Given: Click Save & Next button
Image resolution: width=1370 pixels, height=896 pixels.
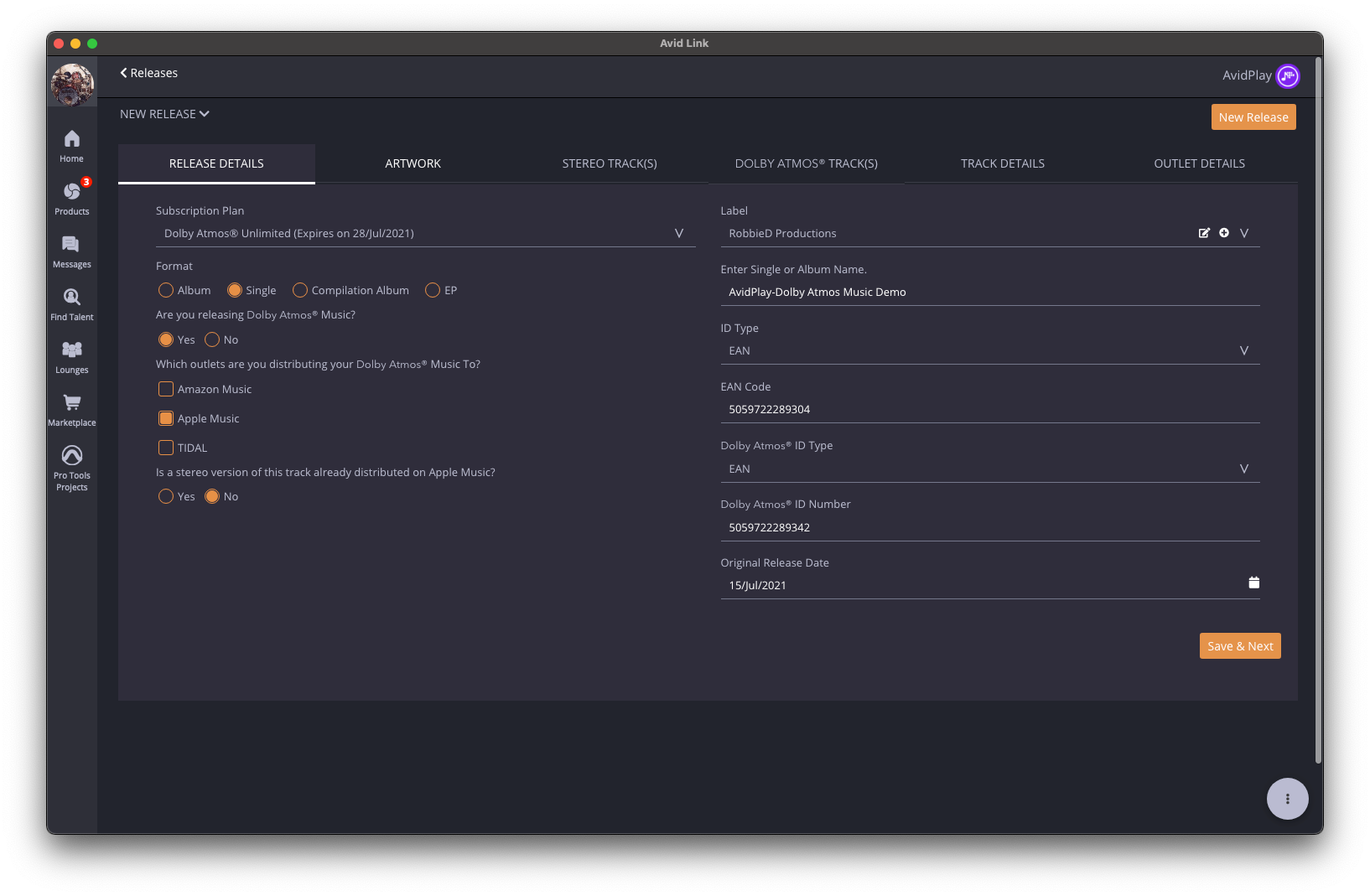Looking at the screenshot, I should [1240, 646].
